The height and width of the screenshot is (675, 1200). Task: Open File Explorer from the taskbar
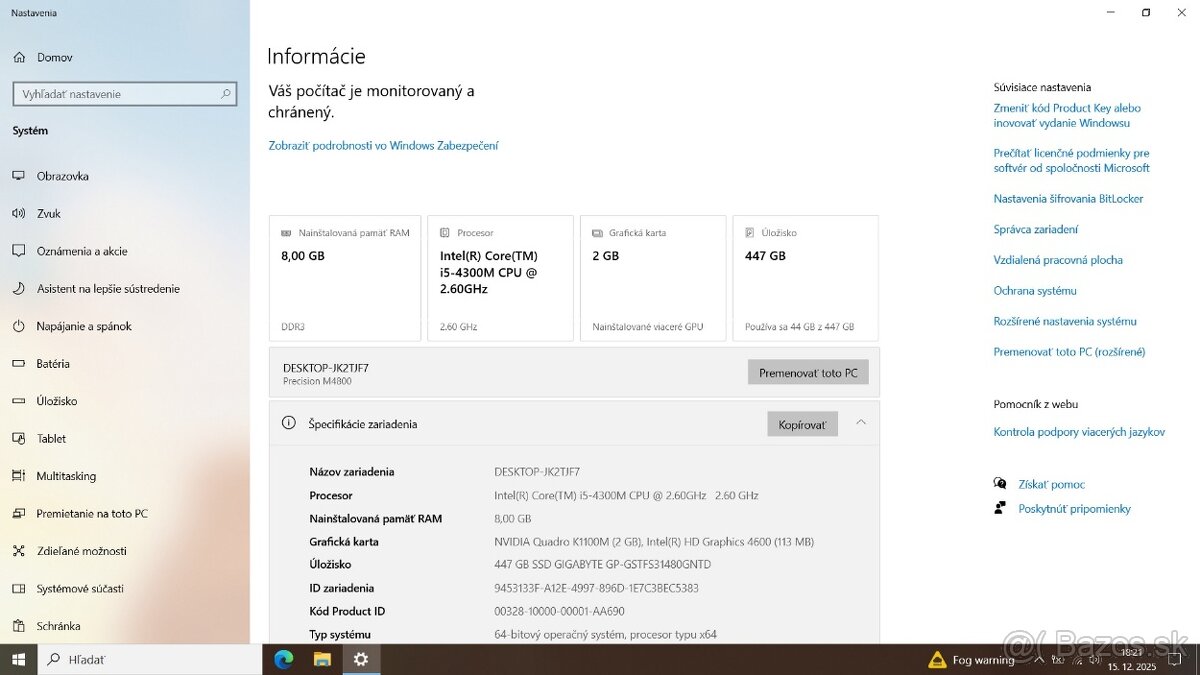322,659
